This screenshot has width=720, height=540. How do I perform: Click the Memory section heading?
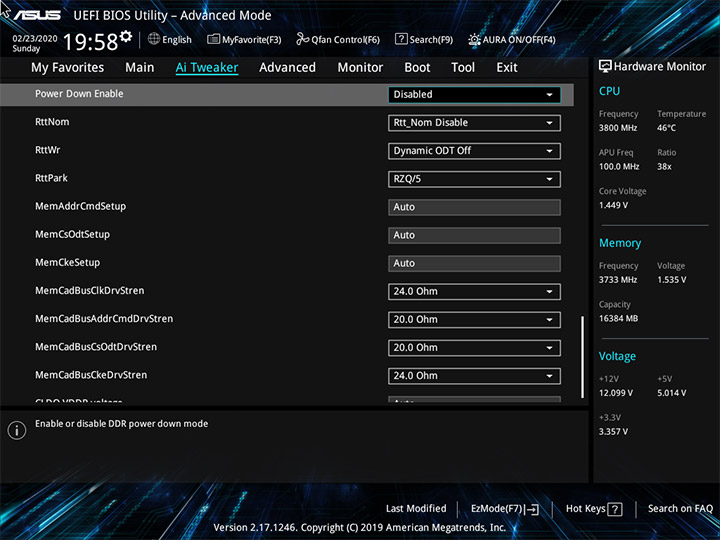(619, 243)
